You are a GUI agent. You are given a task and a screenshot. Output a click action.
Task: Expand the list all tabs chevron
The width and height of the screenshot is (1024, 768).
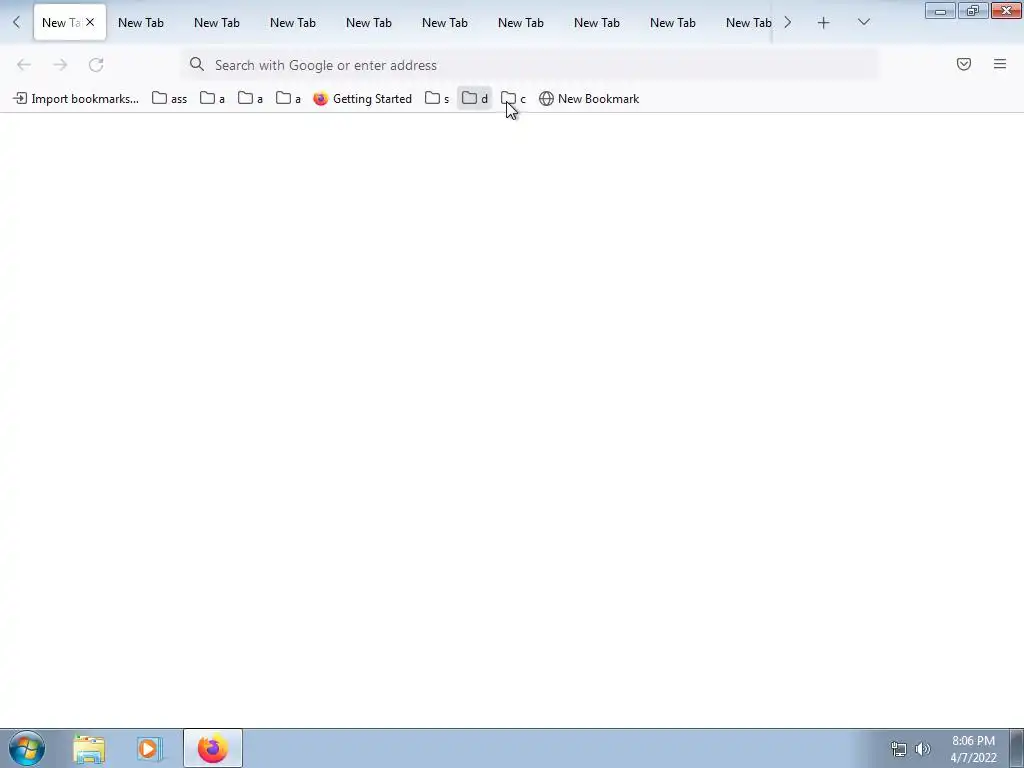click(863, 22)
